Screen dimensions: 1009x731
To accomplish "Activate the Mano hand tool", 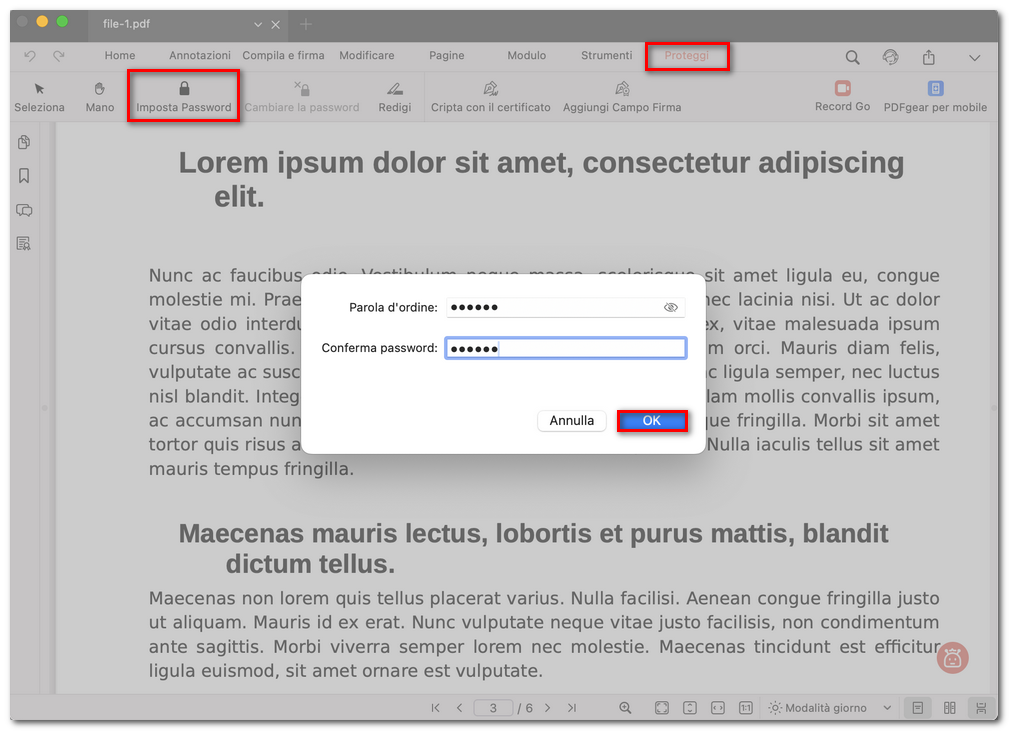I will 99,96.
